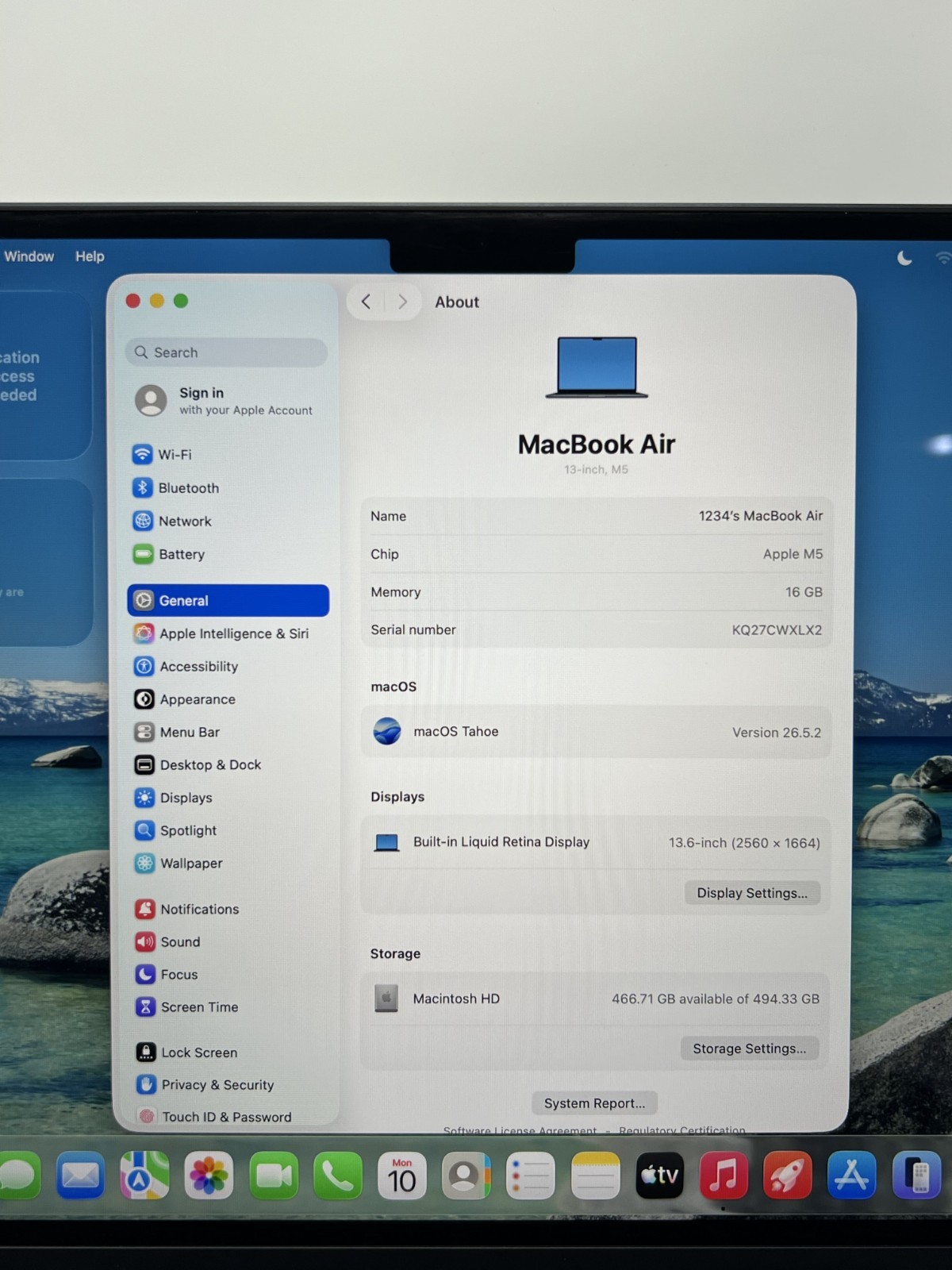Screen dimensions: 952x1270
Task: Click the macOS Tahoe row
Action: (x=596, y=732)
